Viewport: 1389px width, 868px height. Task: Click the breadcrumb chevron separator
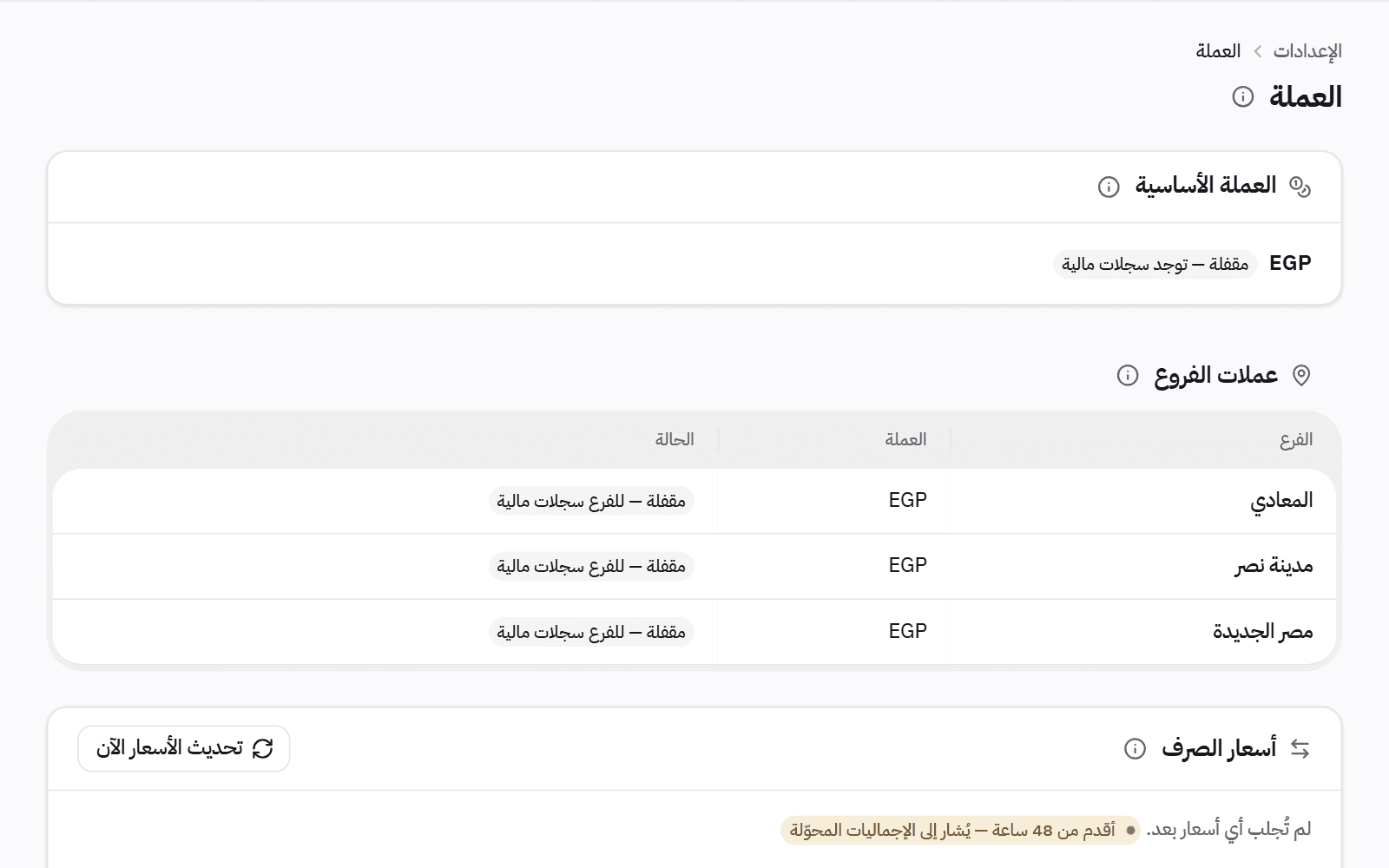[x=1257, y=52]
